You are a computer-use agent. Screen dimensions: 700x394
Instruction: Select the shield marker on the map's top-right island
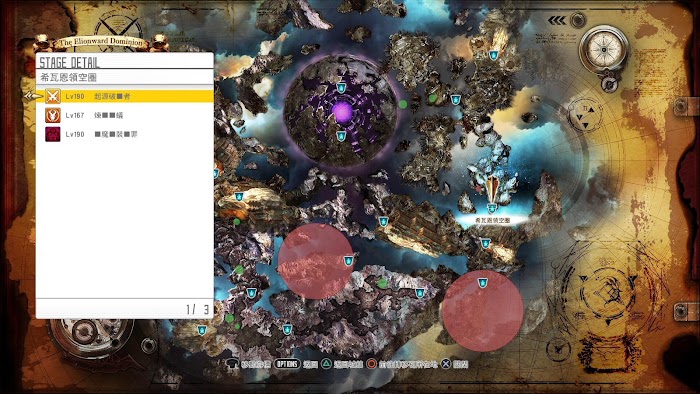click(x=494, y=55)
